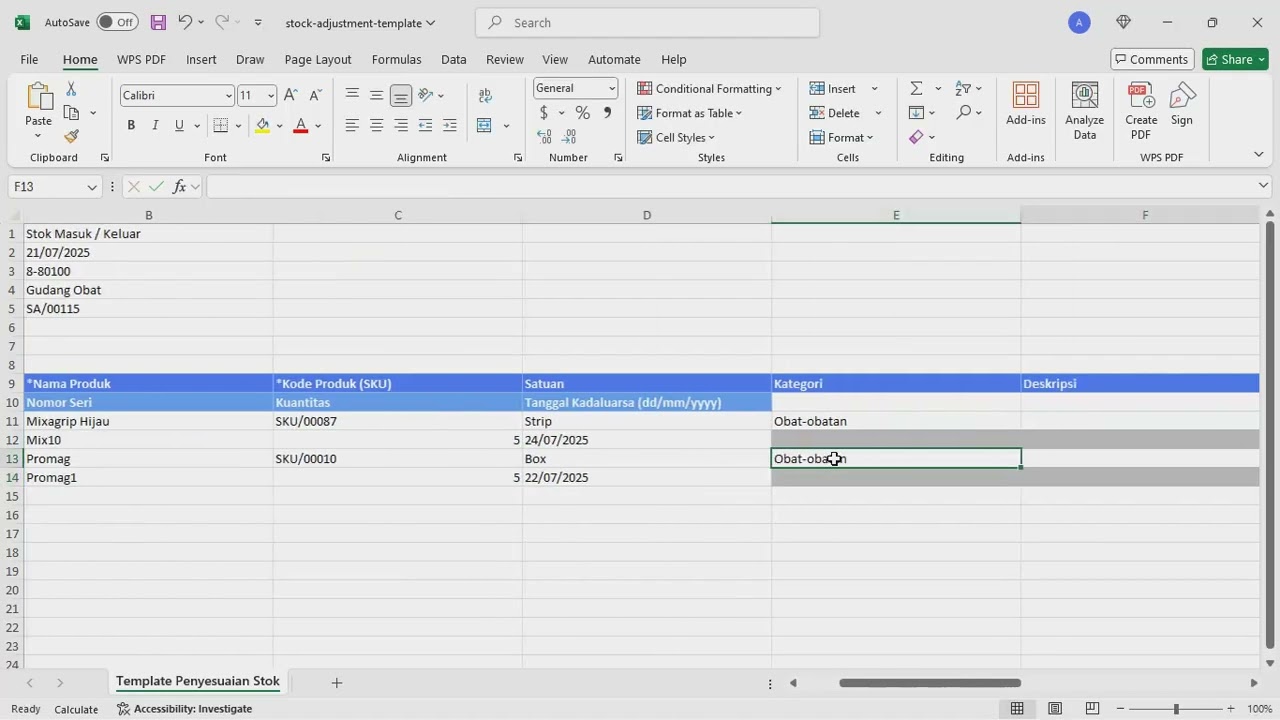This screenshot has height=720, width=1280.
Task: Toggle Bold formatting
Action: [131, 125]
